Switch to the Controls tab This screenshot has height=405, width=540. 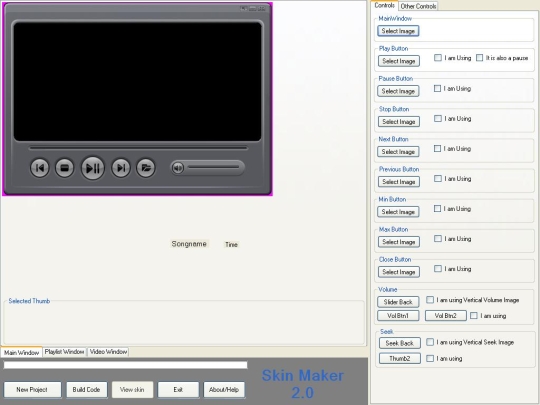click(x=384, y=6)
